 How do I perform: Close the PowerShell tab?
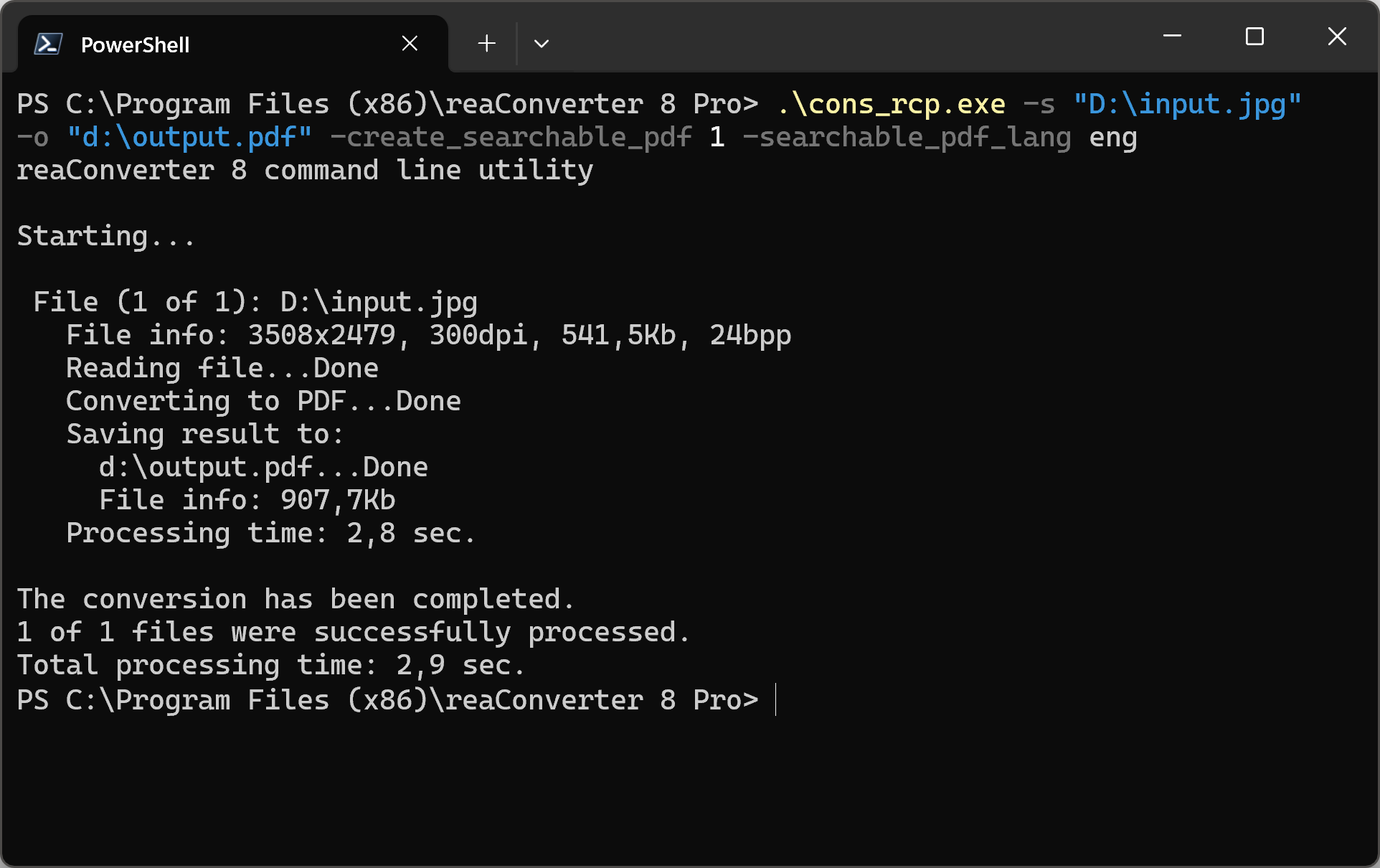pyautogui.click(x=410, y=44)
